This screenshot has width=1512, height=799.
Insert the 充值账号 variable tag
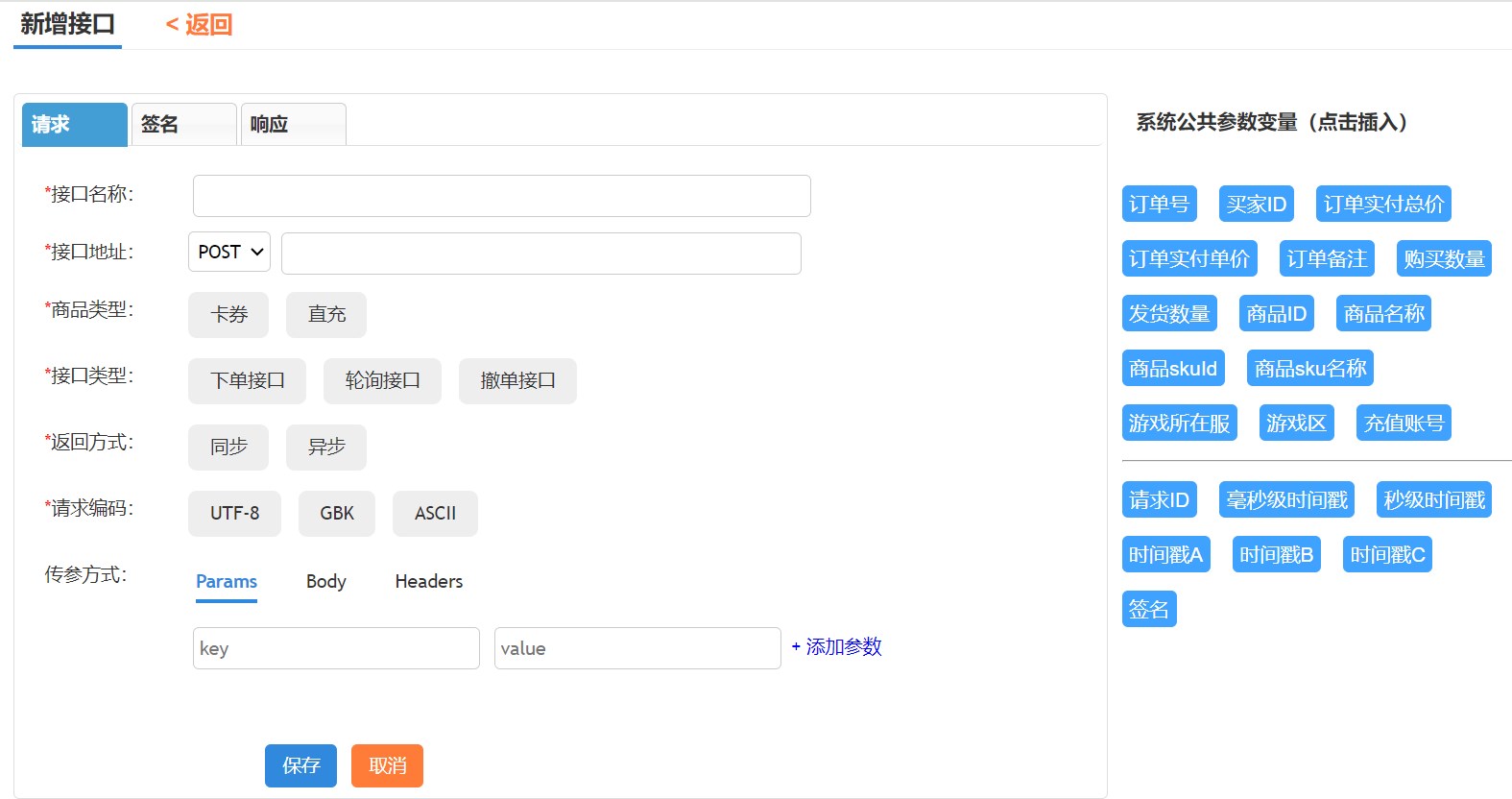coord(1404,424)
